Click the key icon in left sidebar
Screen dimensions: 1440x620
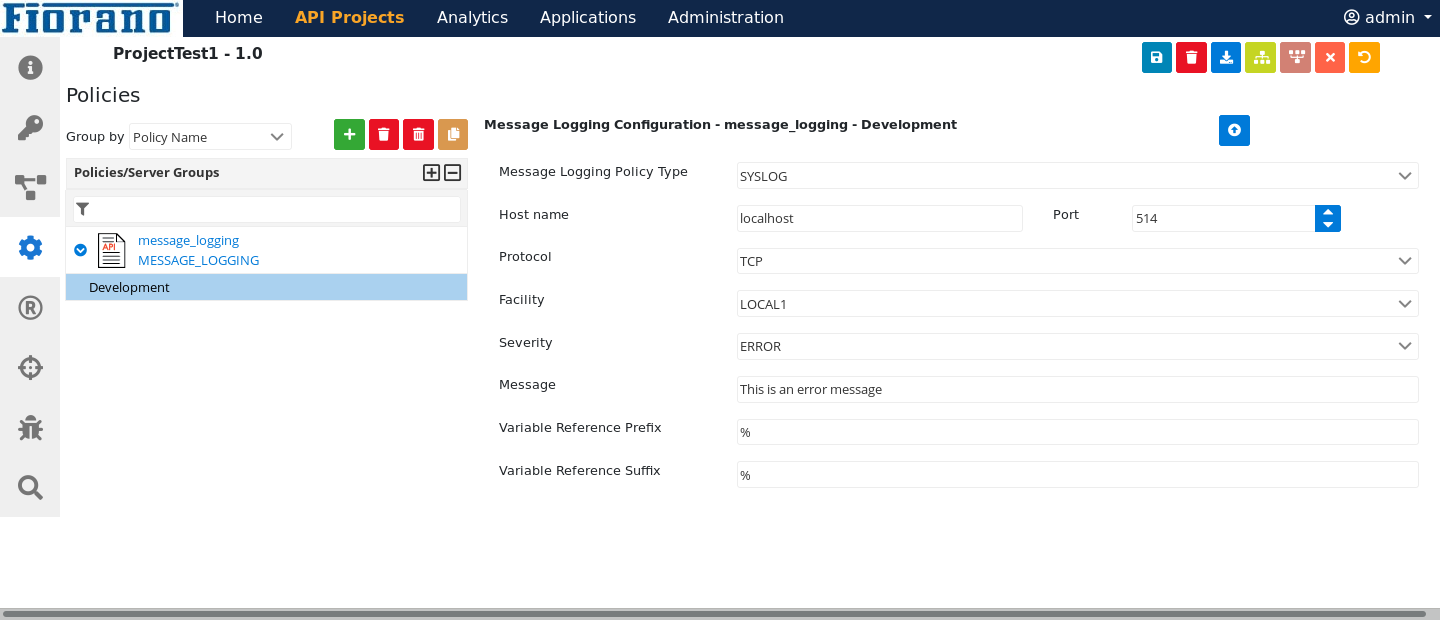[30, 128]
